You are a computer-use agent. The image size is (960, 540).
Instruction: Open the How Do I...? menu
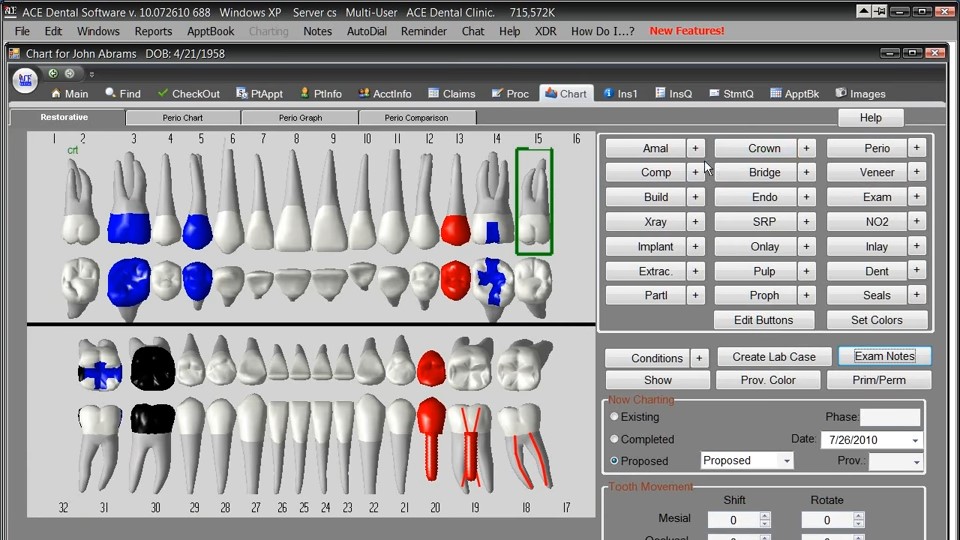[x=602, y=31]
